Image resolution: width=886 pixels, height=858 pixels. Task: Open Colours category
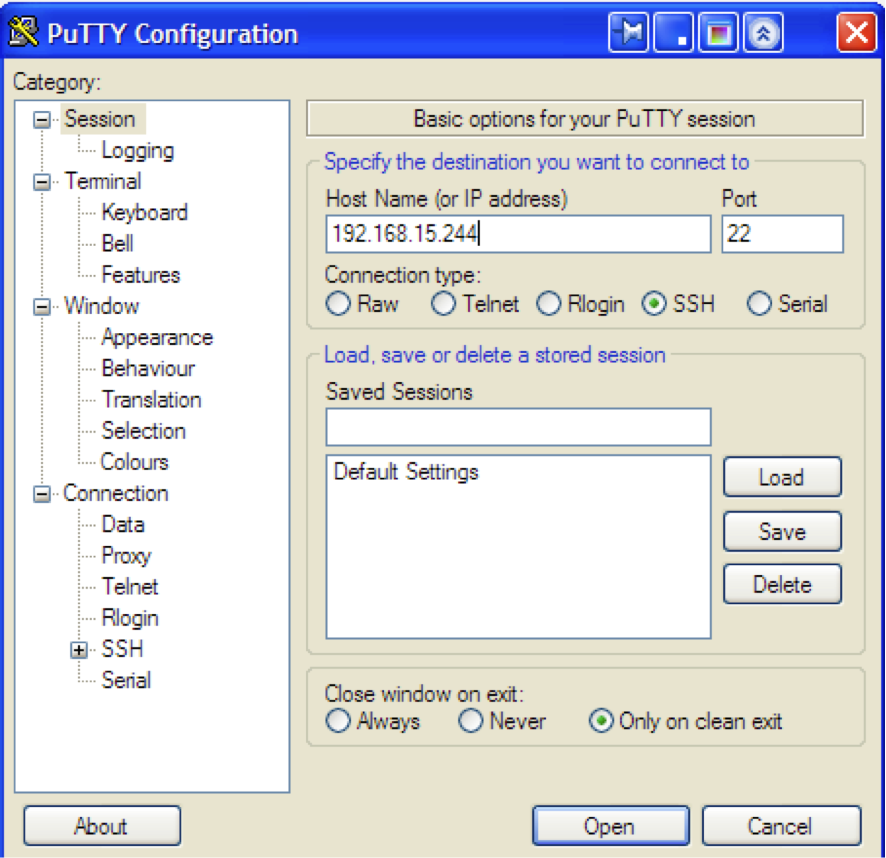[134, 462]
